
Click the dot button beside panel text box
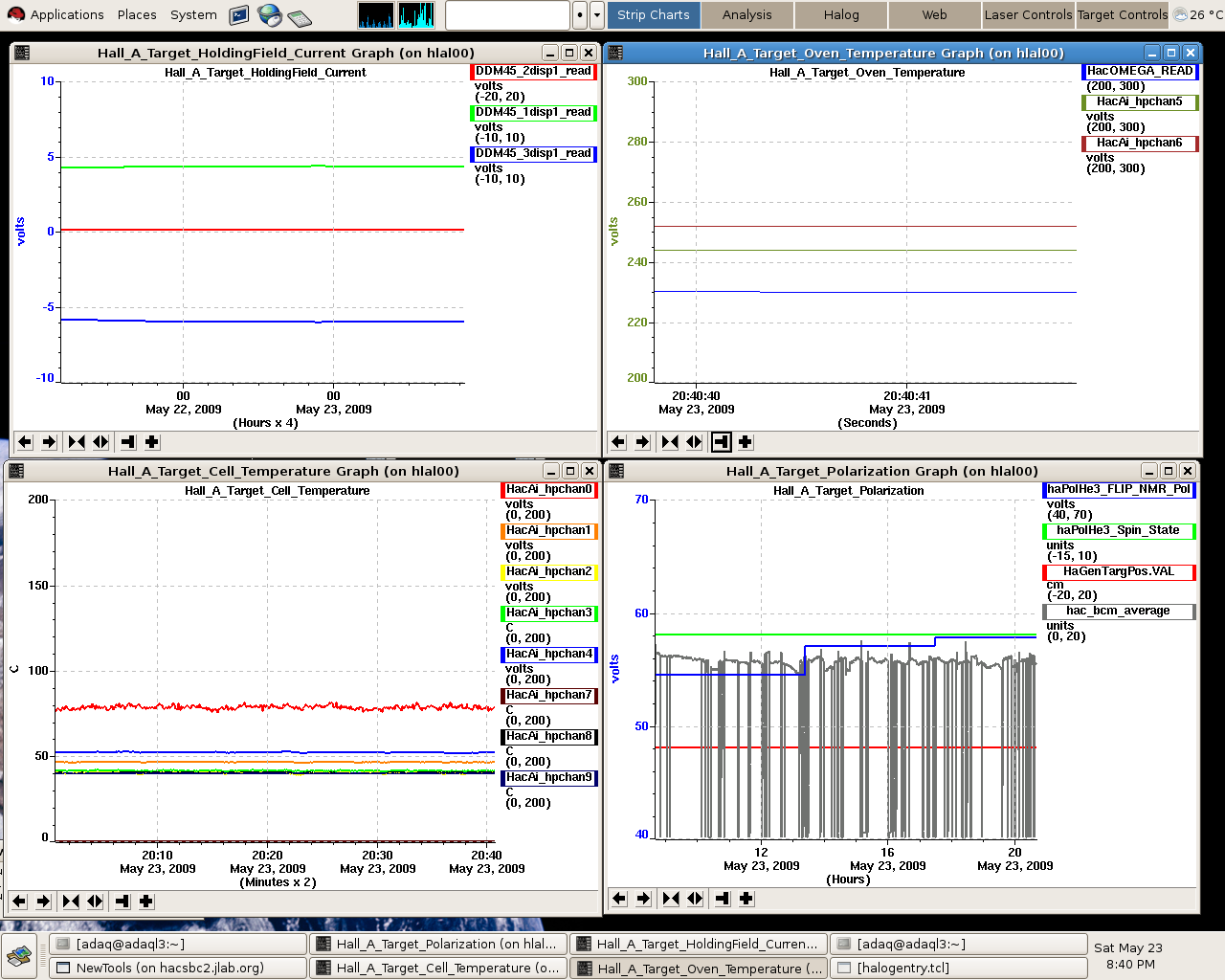pos(580,15)
